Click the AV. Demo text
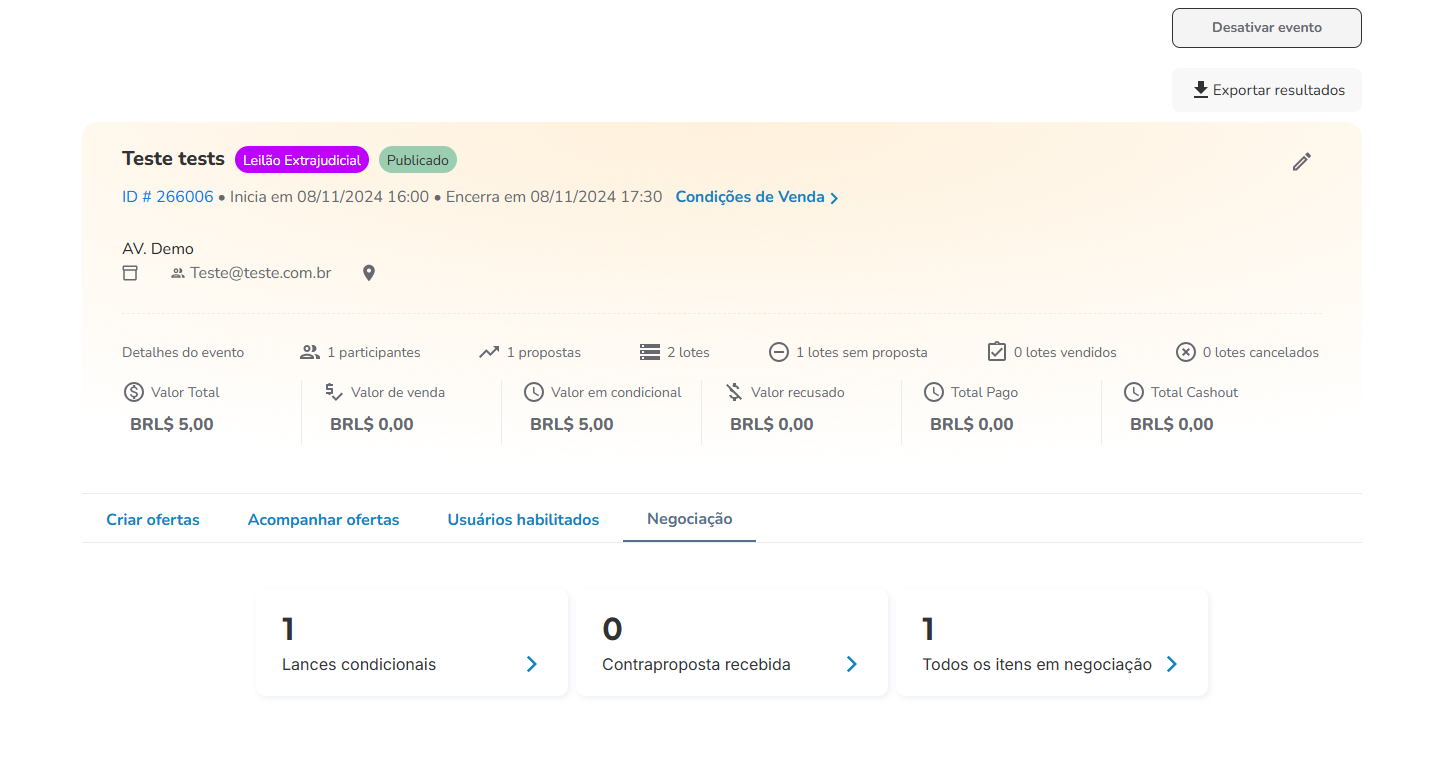The image size is (1432, 760). coord(158,249)
